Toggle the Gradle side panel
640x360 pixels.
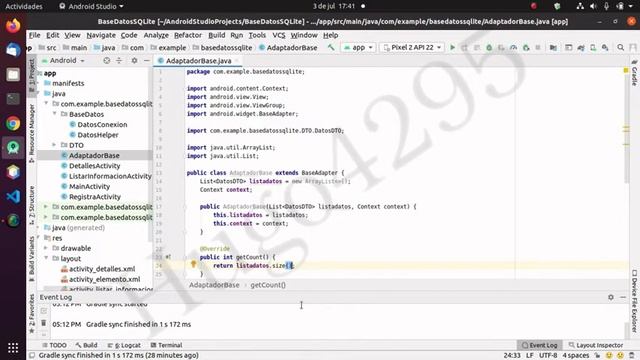[x=634, y=73]
